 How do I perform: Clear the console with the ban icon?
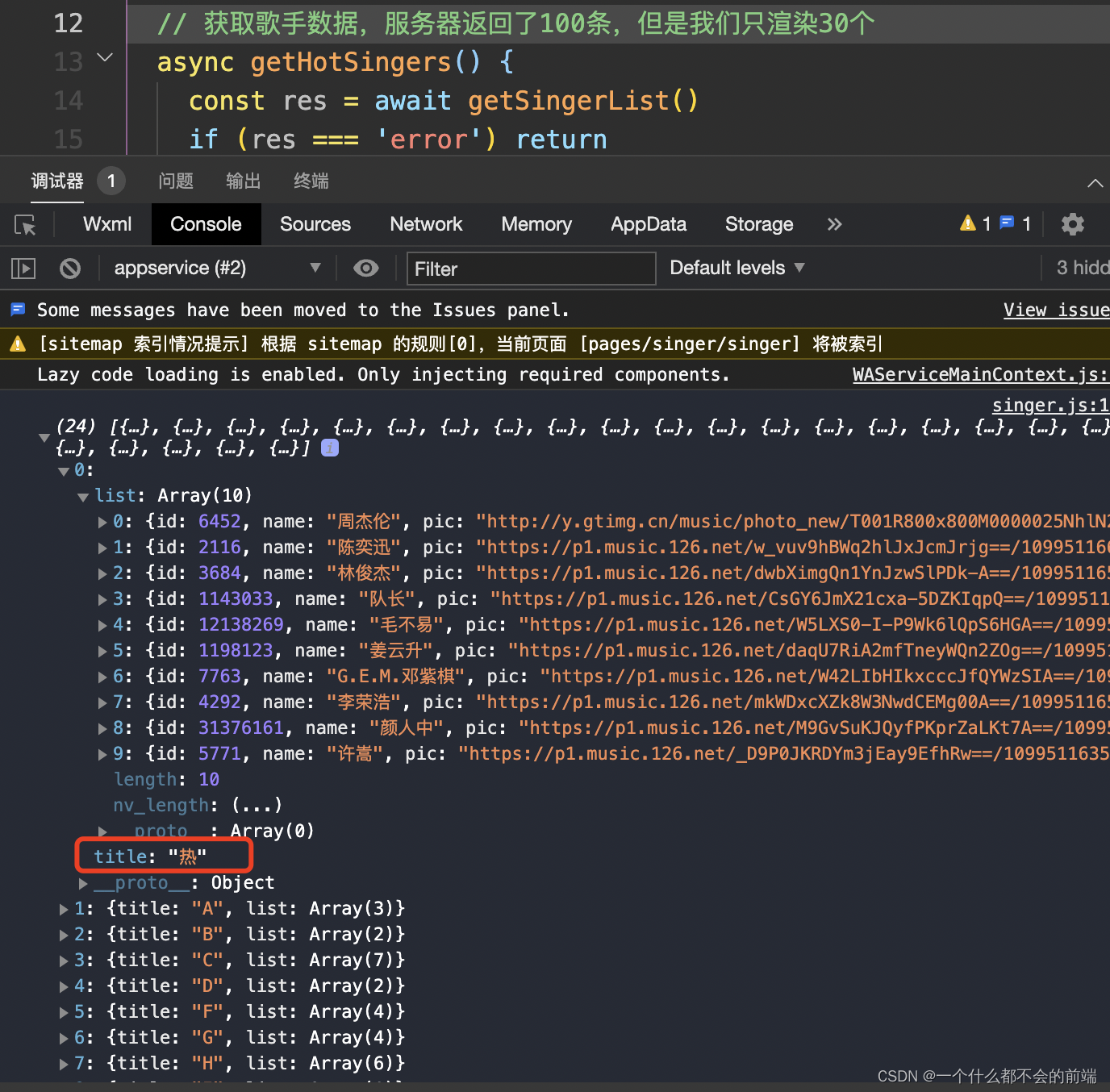tap(70, 268)
